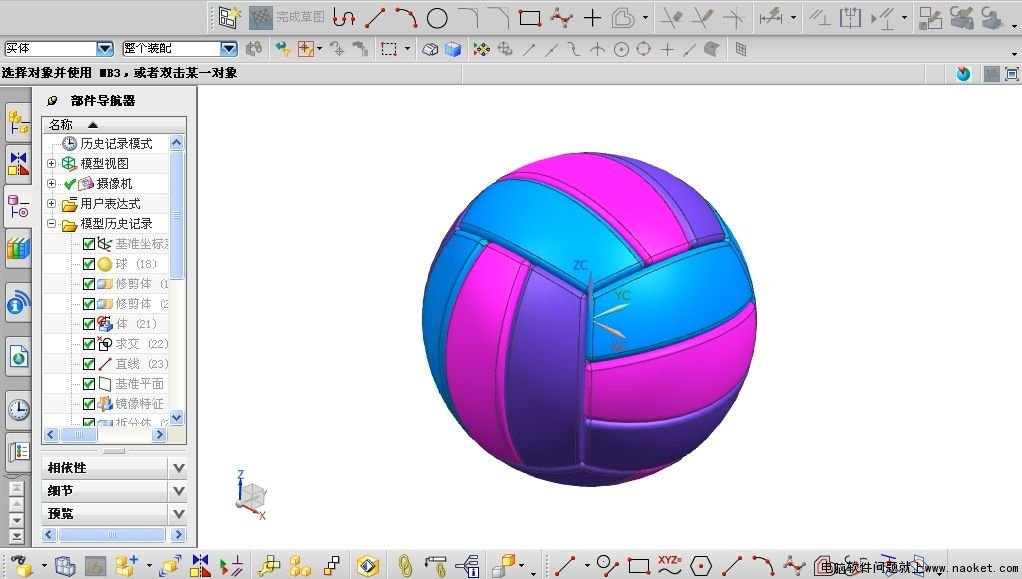Collapse the 模型历史记录 tree node

pos(51,224)
